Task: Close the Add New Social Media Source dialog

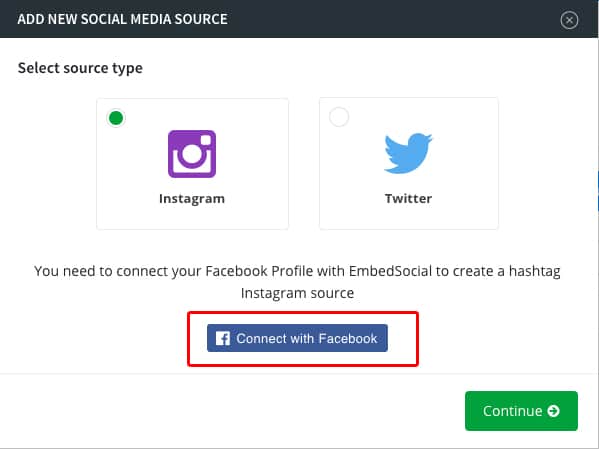Action: pyautogui.click(x=569, y=20)
